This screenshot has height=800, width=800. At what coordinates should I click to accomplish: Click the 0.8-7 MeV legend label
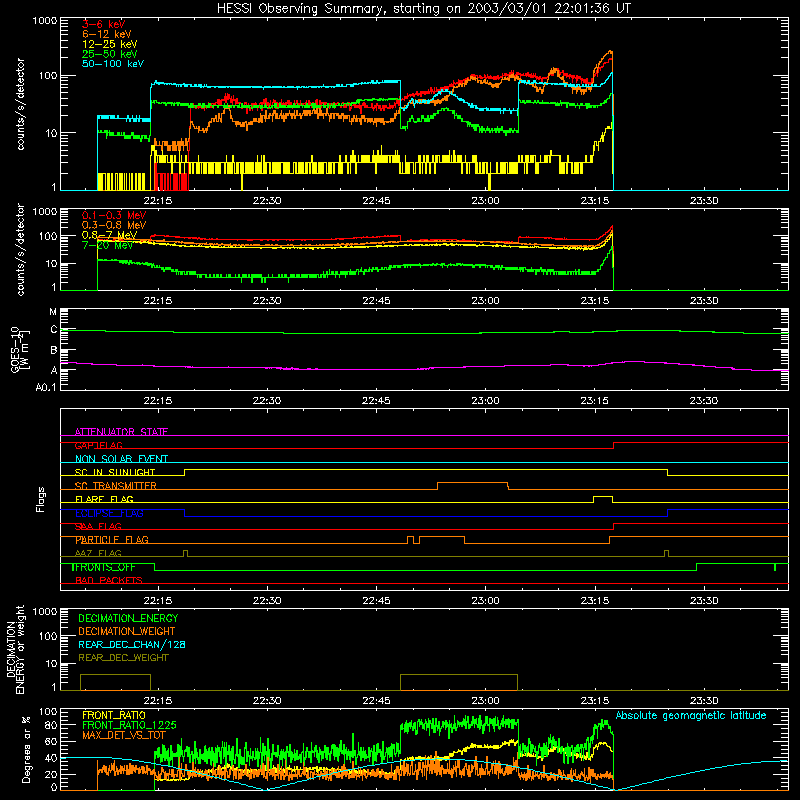coord(109,235)
